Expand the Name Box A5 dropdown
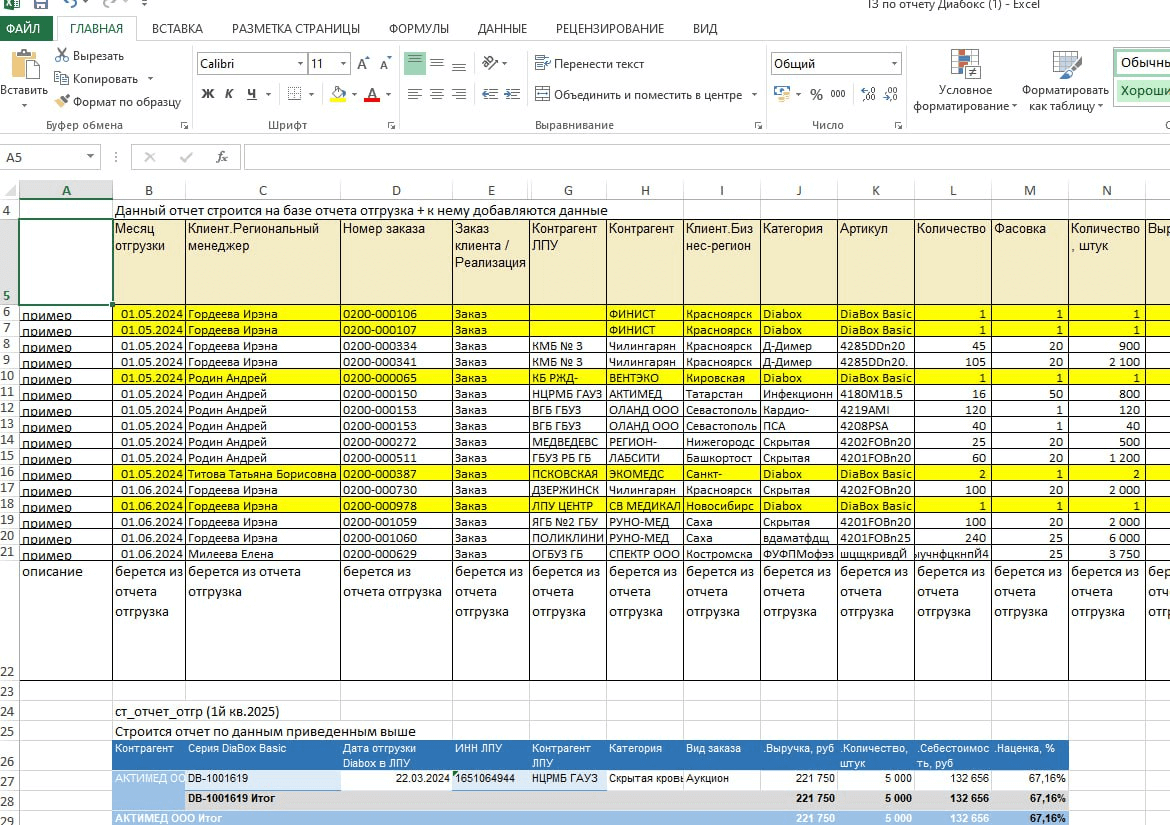1170x825 pixels. point(90,157)
